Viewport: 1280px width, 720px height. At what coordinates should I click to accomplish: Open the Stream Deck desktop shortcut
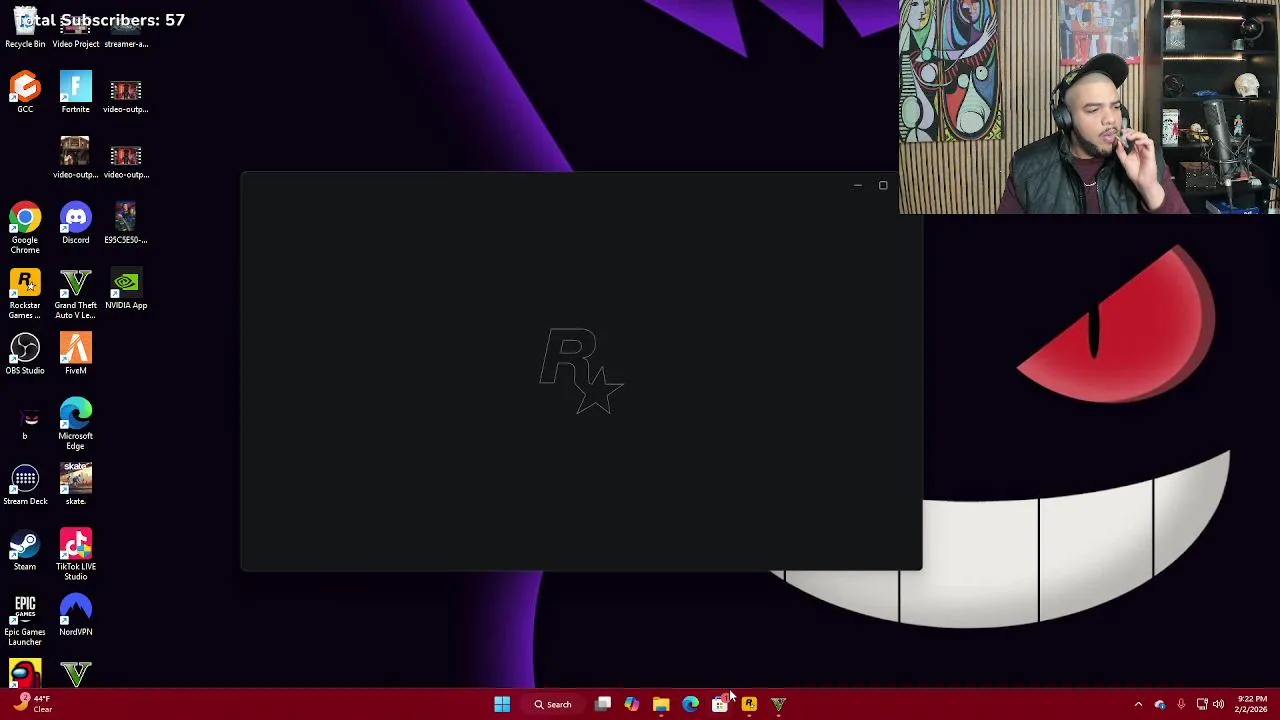click(25, 485)
